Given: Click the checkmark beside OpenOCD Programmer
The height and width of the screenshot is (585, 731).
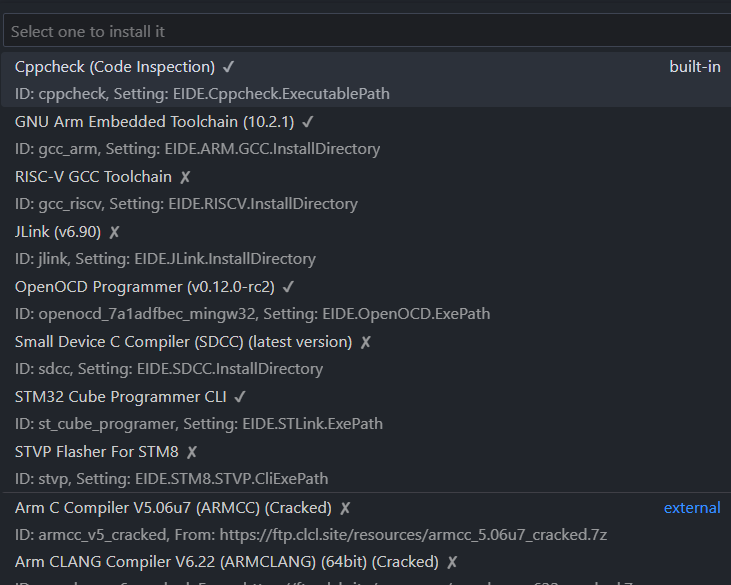Looking at the screenshot, I should 288,287.
